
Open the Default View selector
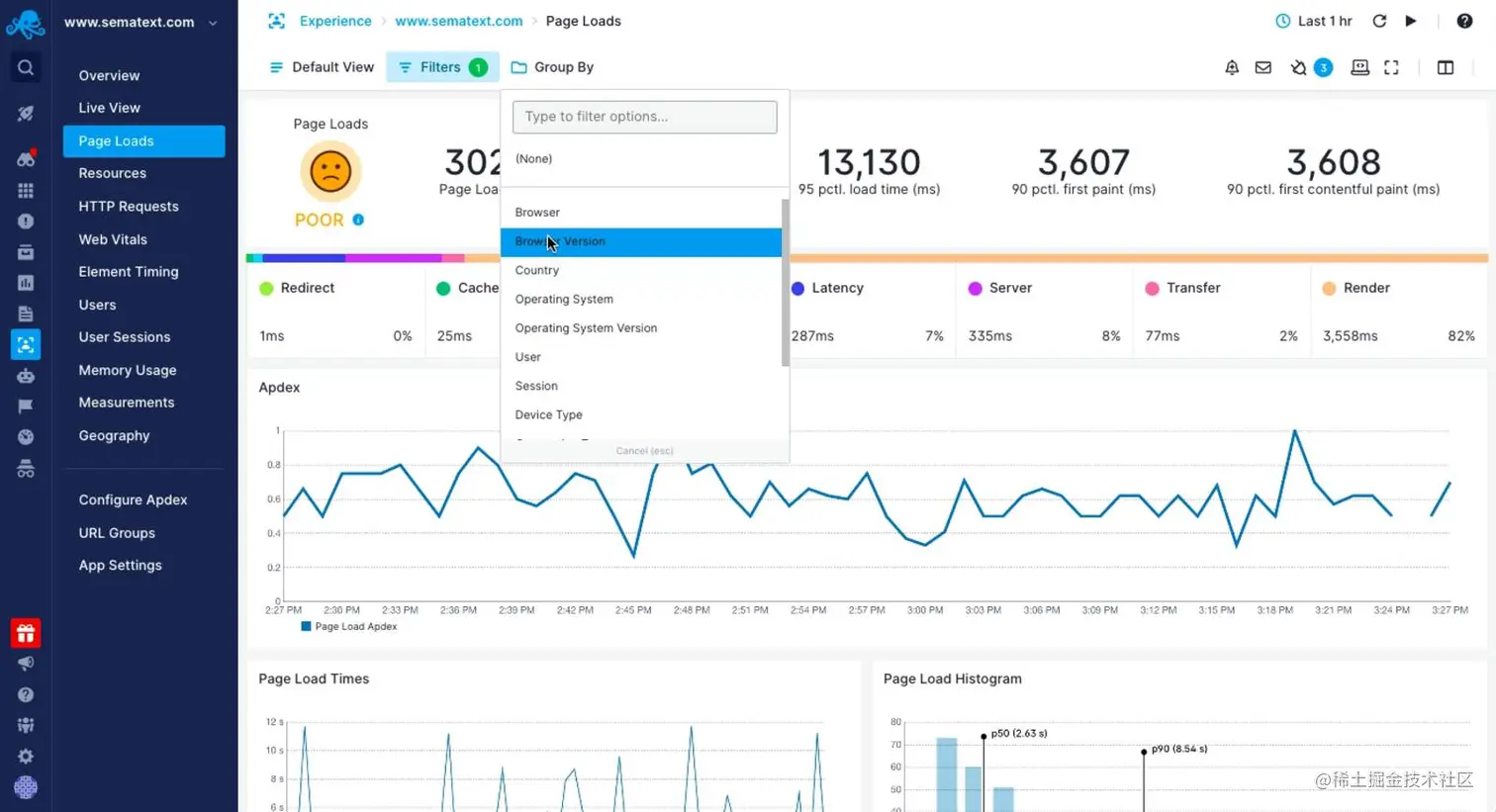coord(322,67)
